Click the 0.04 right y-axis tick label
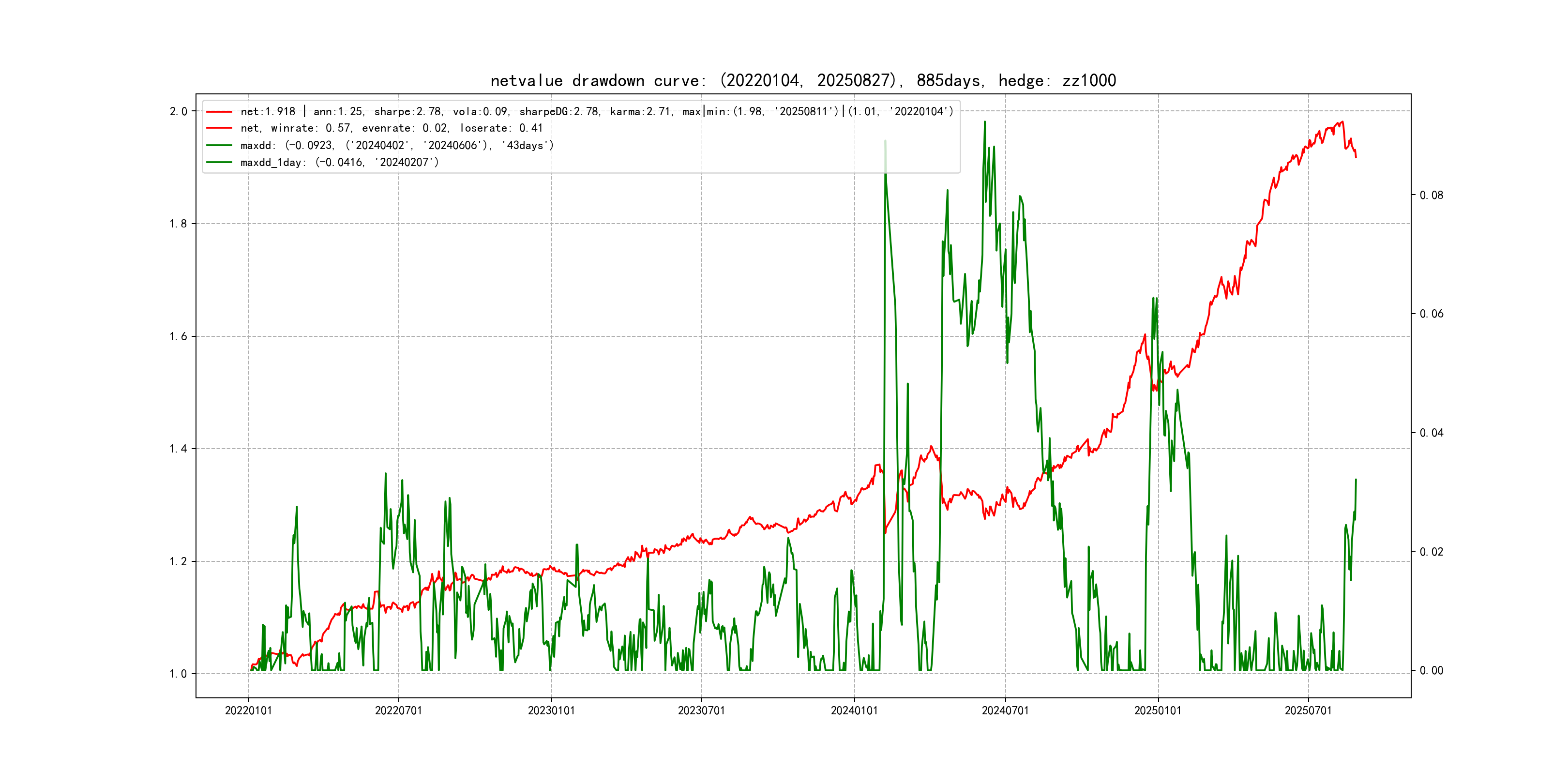The width and height of the screenshot is (1568, 784). [1431, 433]
